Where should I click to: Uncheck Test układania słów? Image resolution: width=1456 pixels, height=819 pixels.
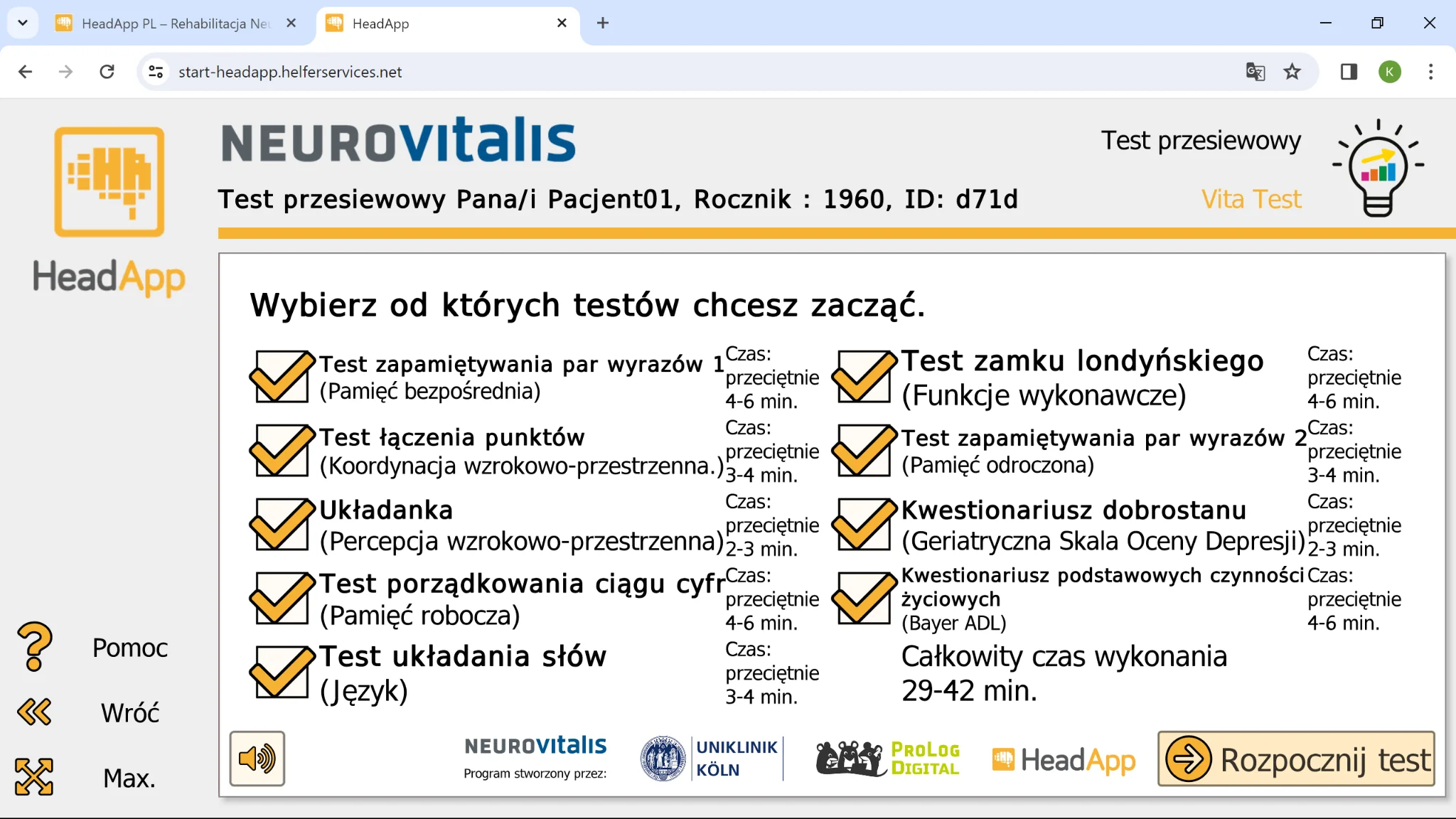click(282, 673)
